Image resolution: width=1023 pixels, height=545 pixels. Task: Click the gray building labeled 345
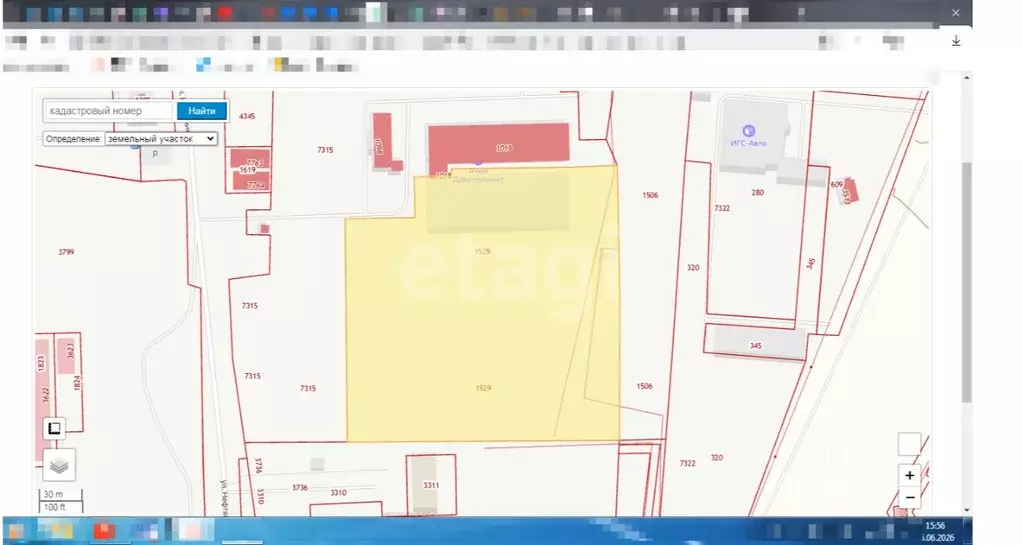(759, 343)
